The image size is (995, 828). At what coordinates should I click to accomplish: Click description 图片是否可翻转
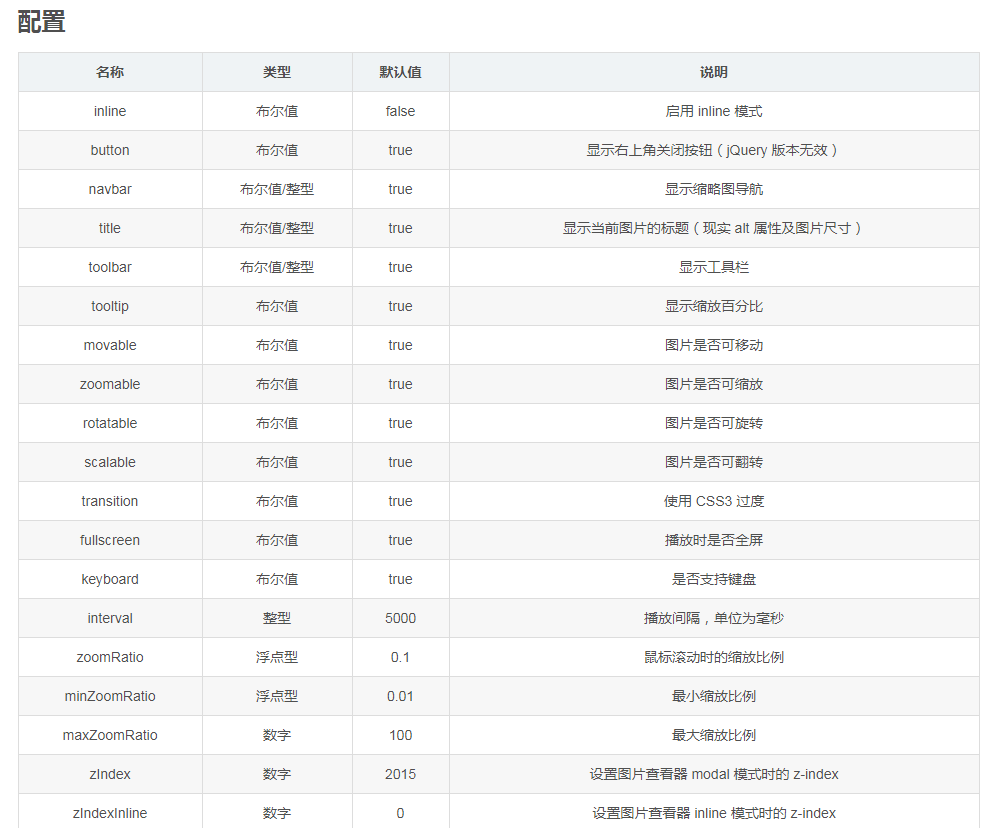point(714,463)
